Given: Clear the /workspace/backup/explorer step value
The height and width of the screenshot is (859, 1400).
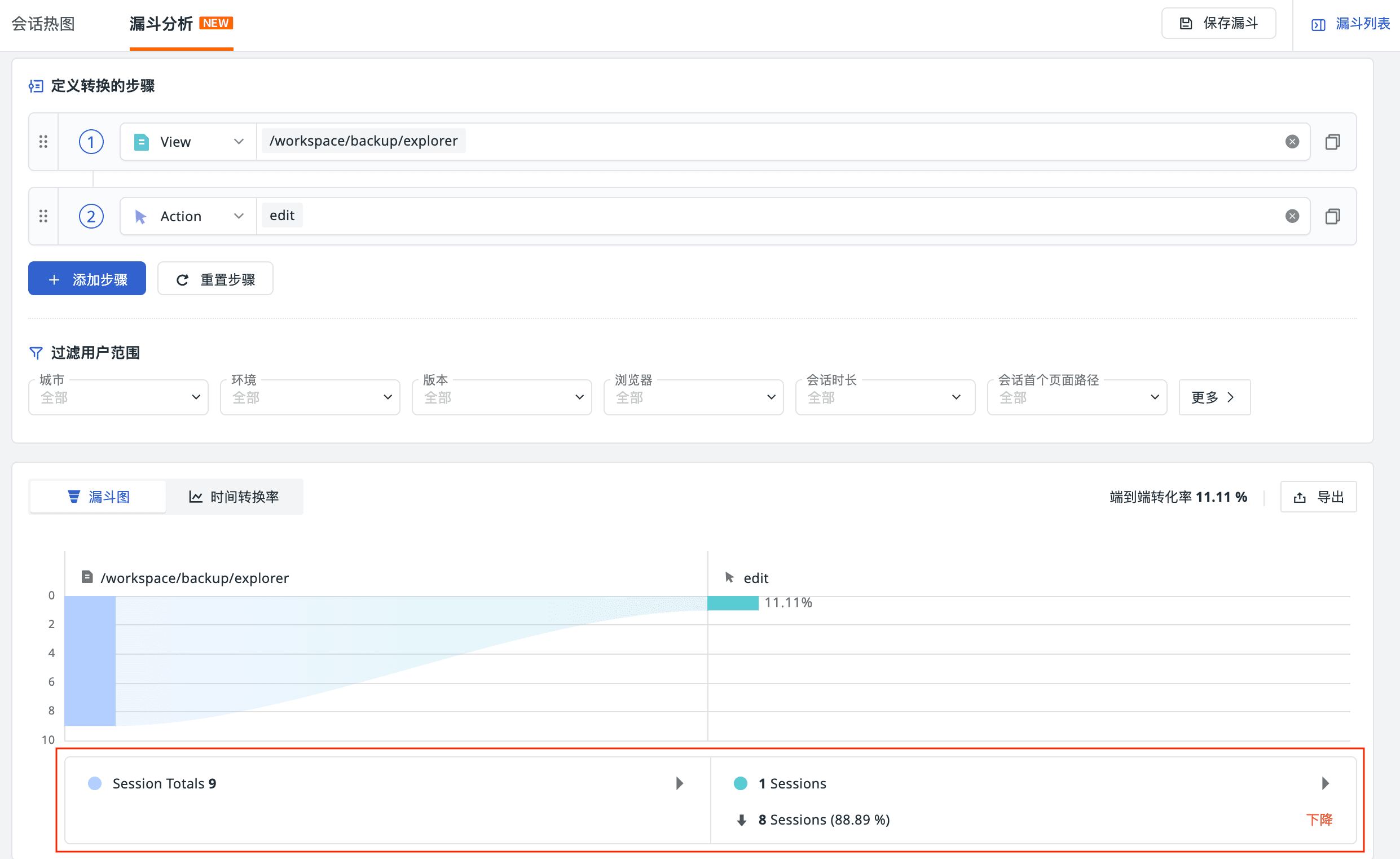Looking at the screenshot, I should [1292, 142].
